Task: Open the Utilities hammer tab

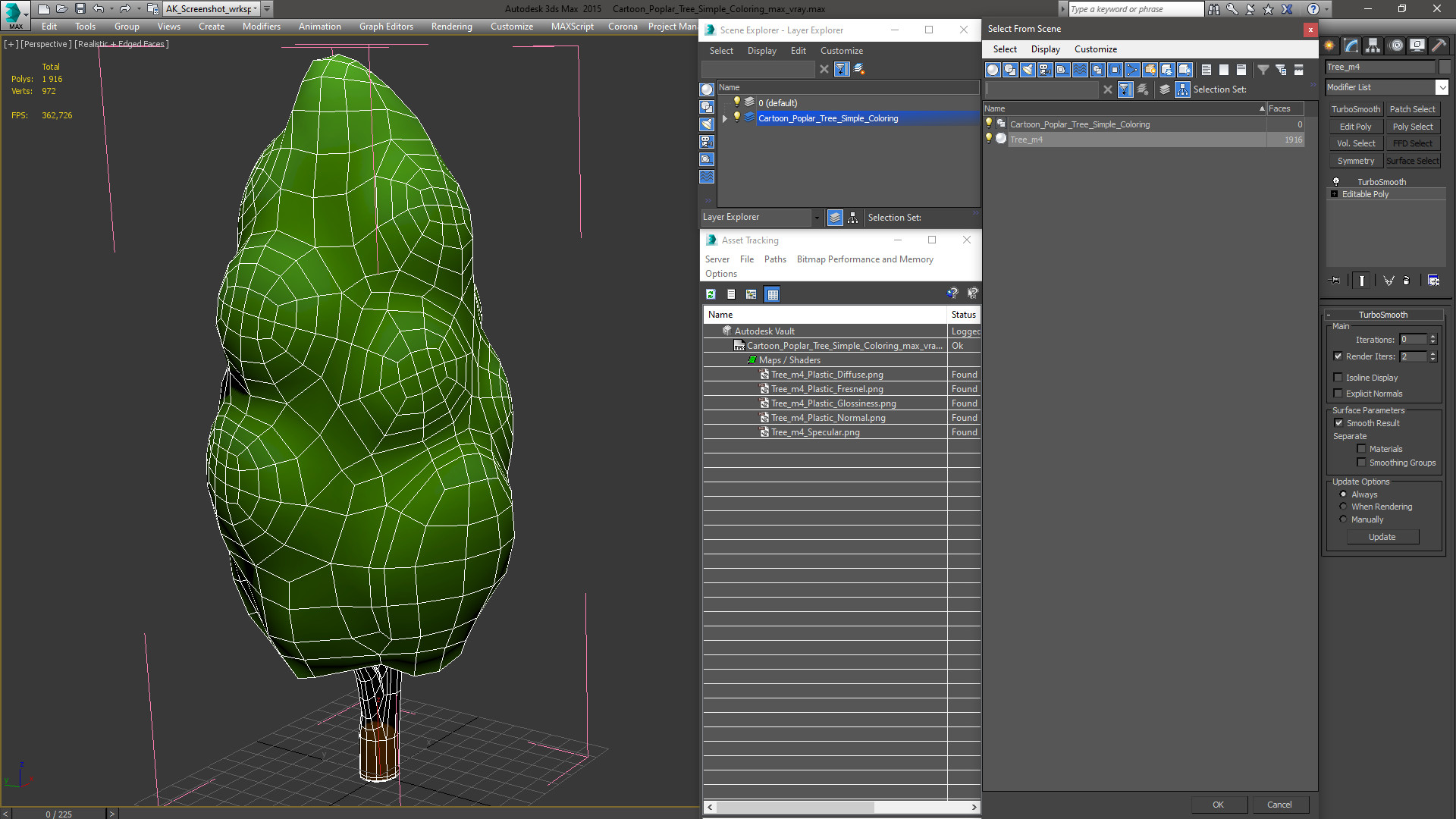Action: 1439,45
